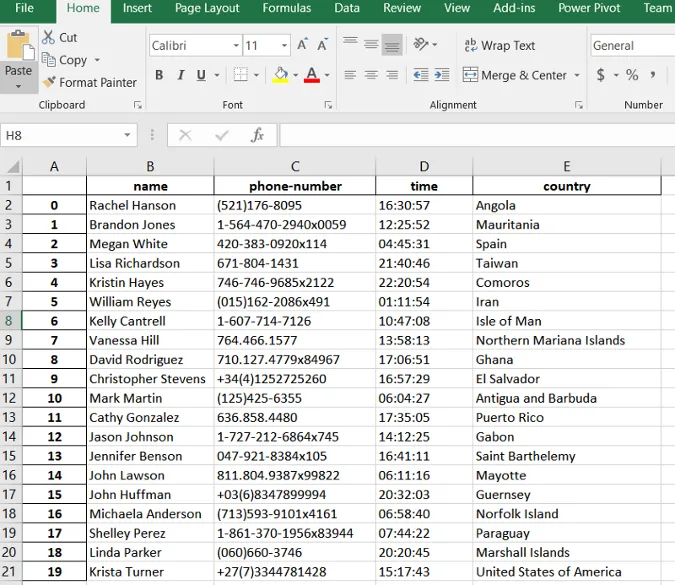This screenshot has height=585, width=675.
Task: Click the Increase Indent icon
Action: point(443,75)
